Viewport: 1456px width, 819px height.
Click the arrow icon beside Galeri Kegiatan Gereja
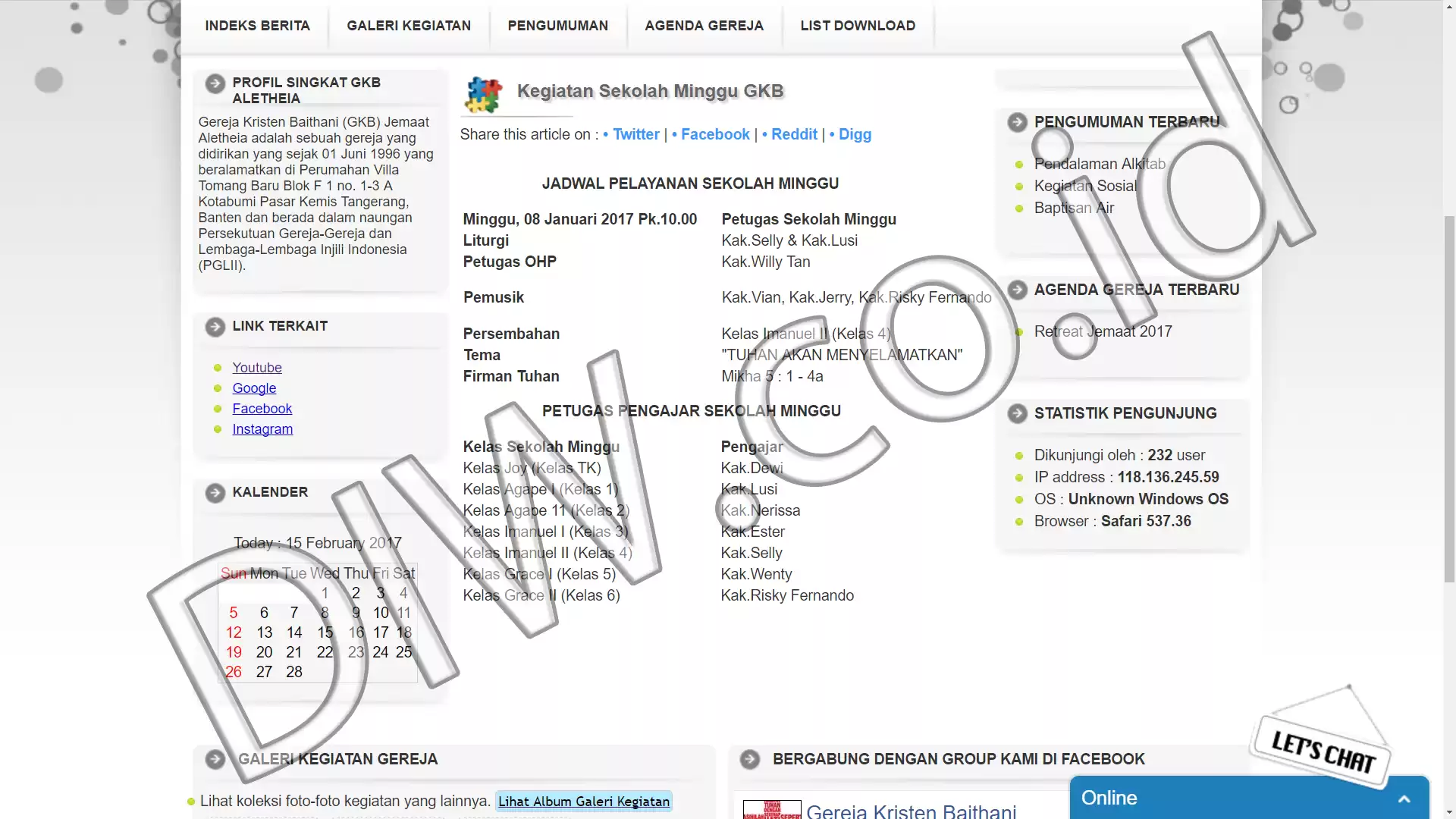(x=215, y=759)
